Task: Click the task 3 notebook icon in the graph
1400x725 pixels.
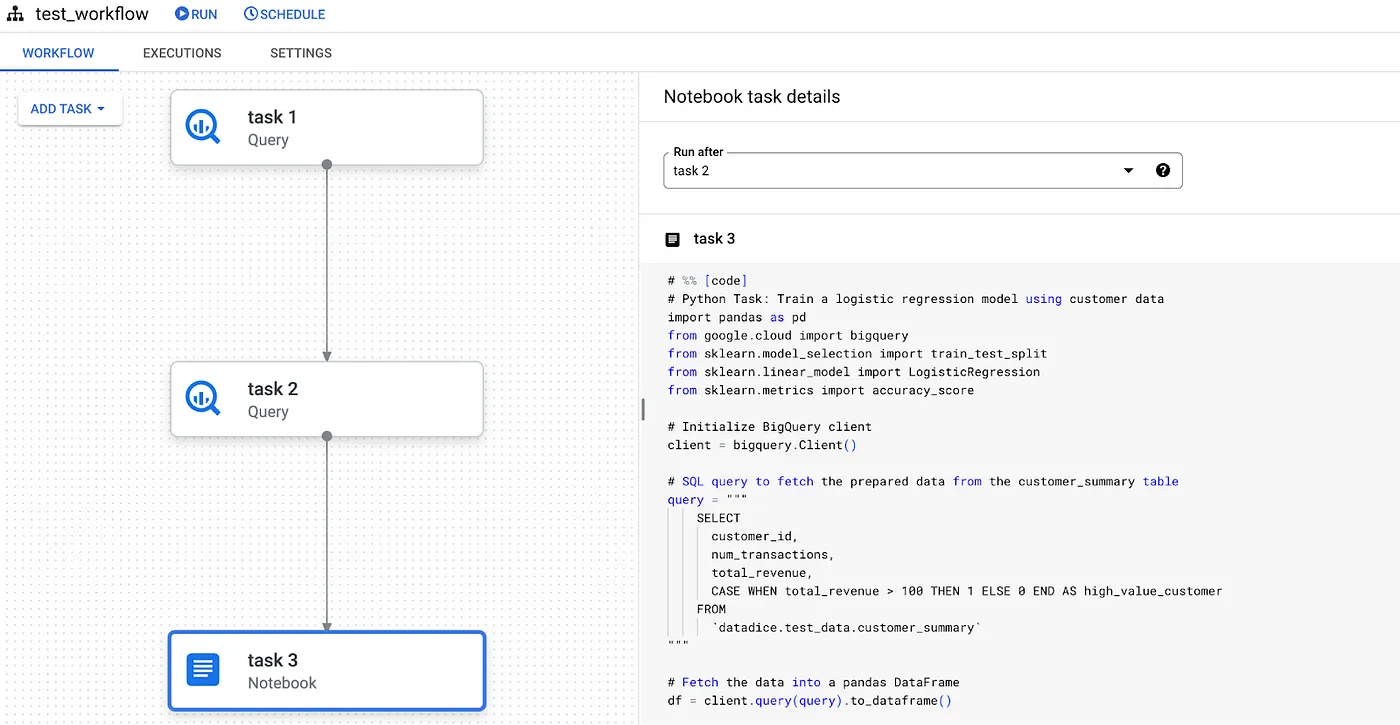Action: tap(203, 670)
